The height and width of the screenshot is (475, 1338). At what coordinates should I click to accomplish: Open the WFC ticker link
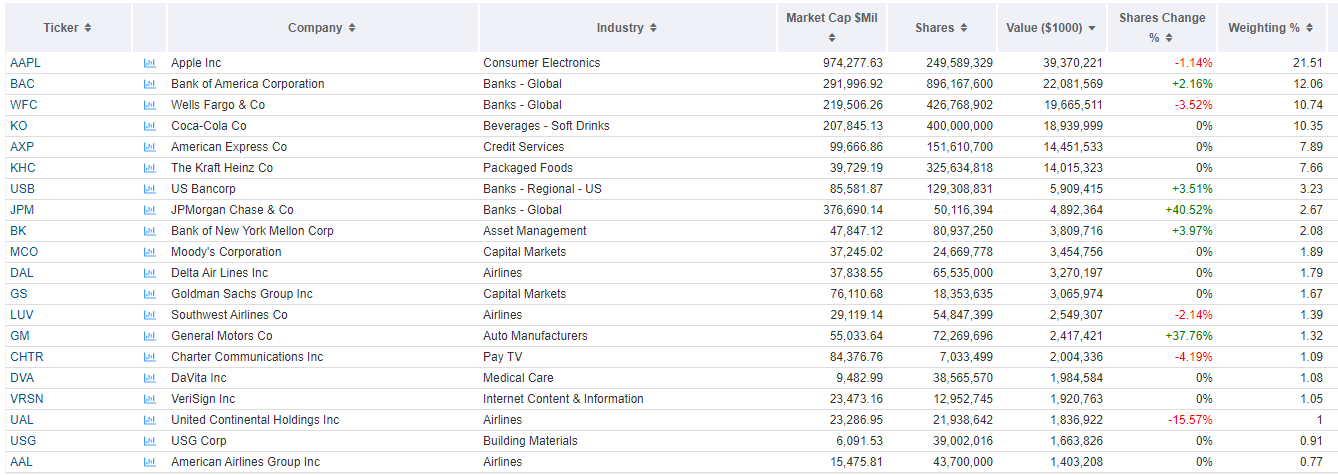24,105
